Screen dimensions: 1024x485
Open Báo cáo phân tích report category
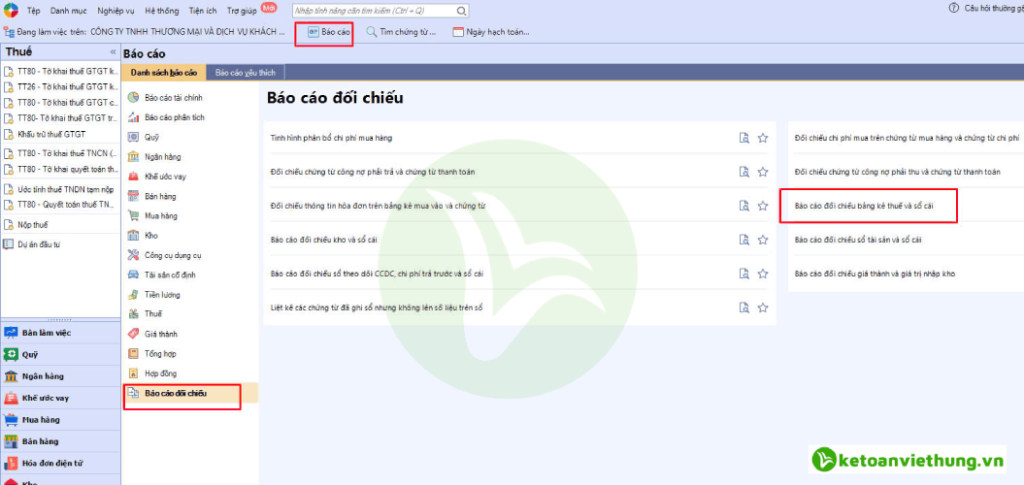[172, 117]
